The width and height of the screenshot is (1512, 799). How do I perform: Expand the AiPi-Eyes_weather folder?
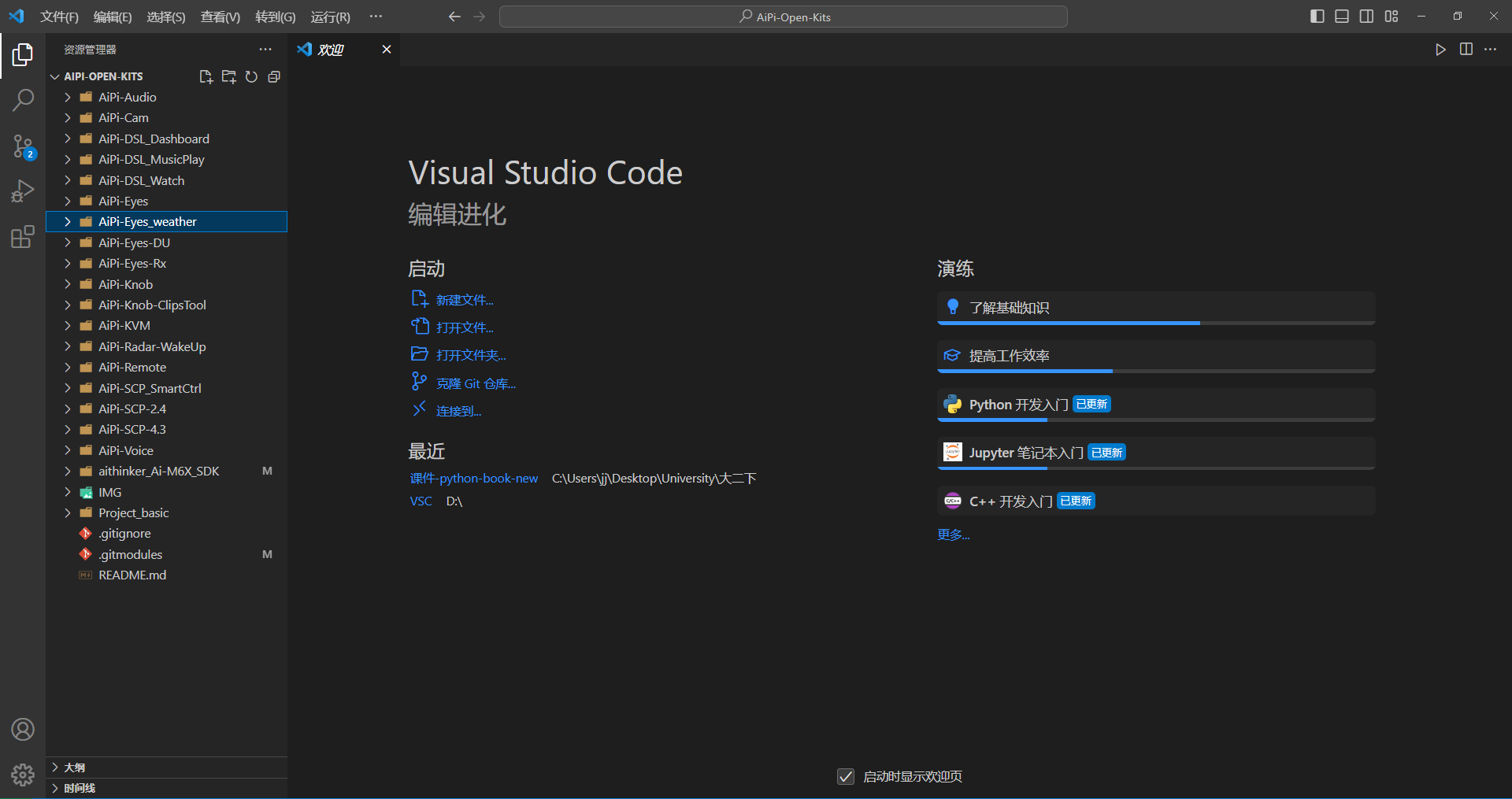[167, 222]
